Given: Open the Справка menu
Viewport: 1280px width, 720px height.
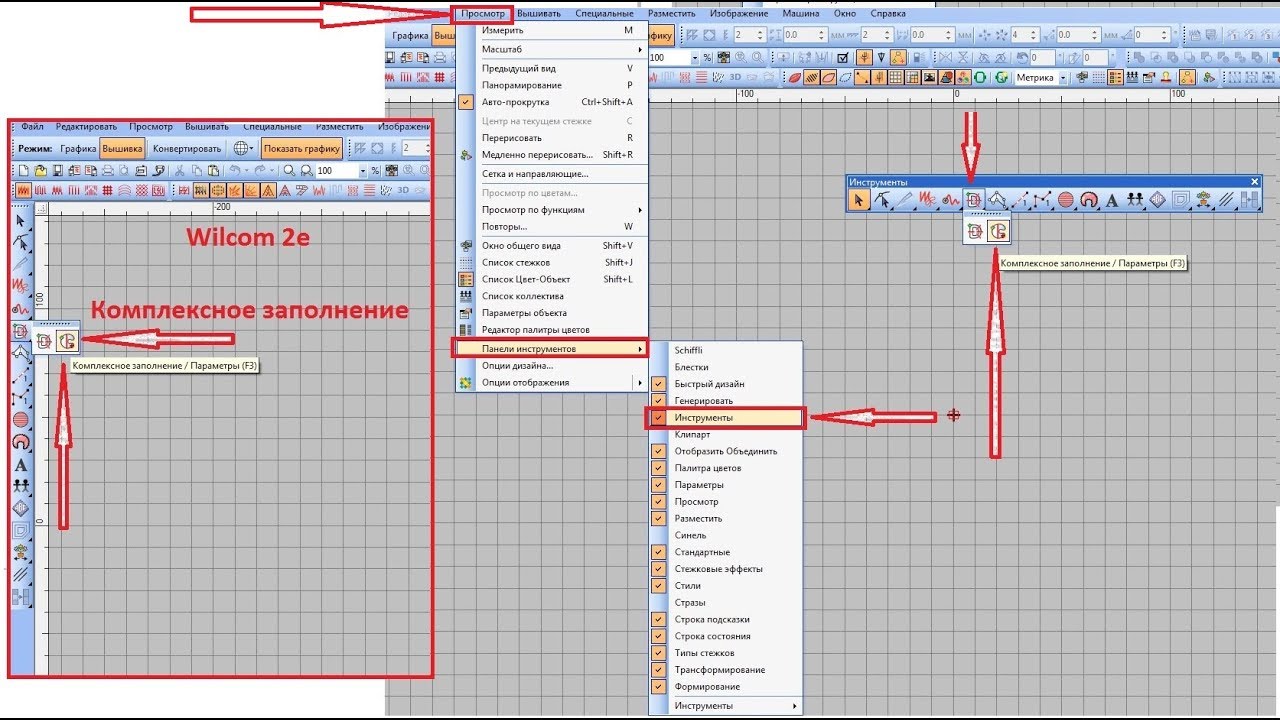Looking at the screenshot, I should click(888, 14).
